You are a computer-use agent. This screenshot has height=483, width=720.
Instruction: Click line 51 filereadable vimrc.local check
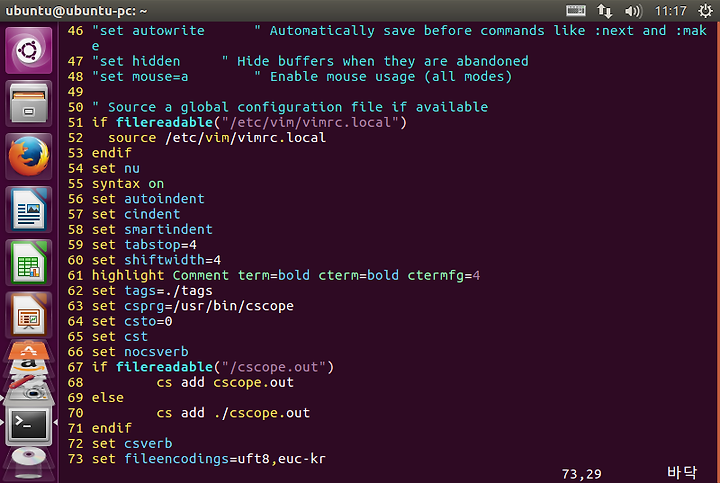pyautogui.click(x=249, y=122)
